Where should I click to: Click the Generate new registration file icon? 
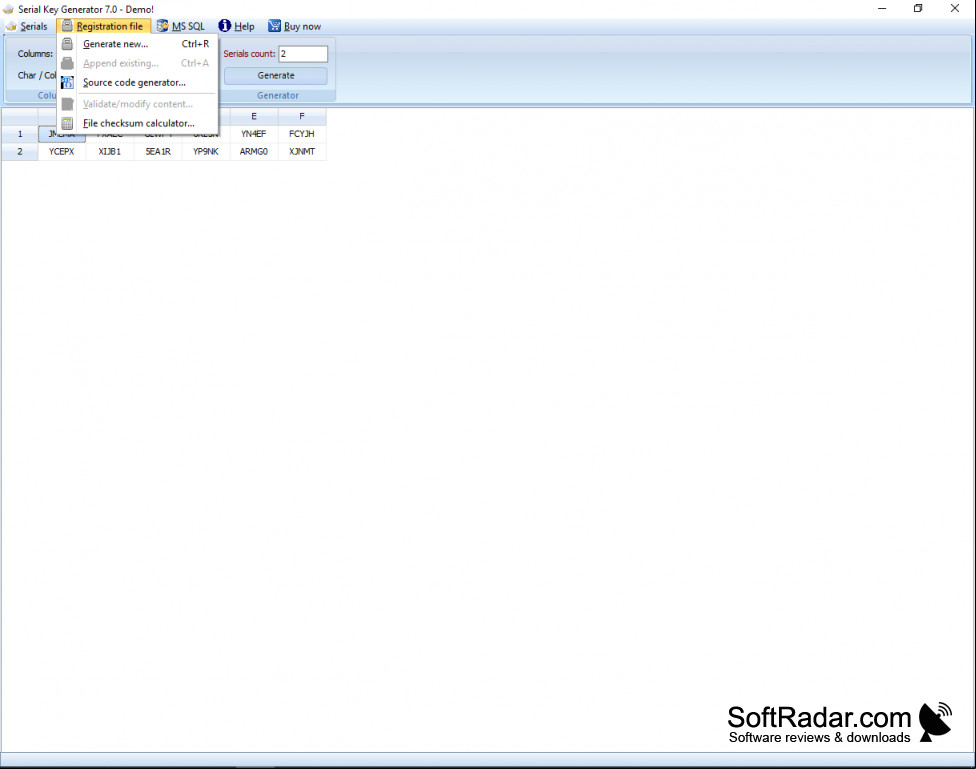click(x=67, y=44)
